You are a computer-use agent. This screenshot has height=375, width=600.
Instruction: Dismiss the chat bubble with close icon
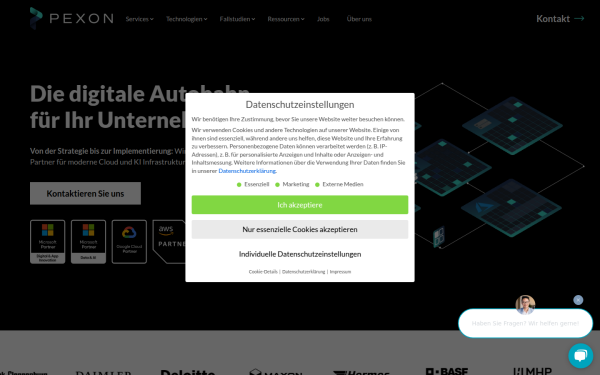578,300
